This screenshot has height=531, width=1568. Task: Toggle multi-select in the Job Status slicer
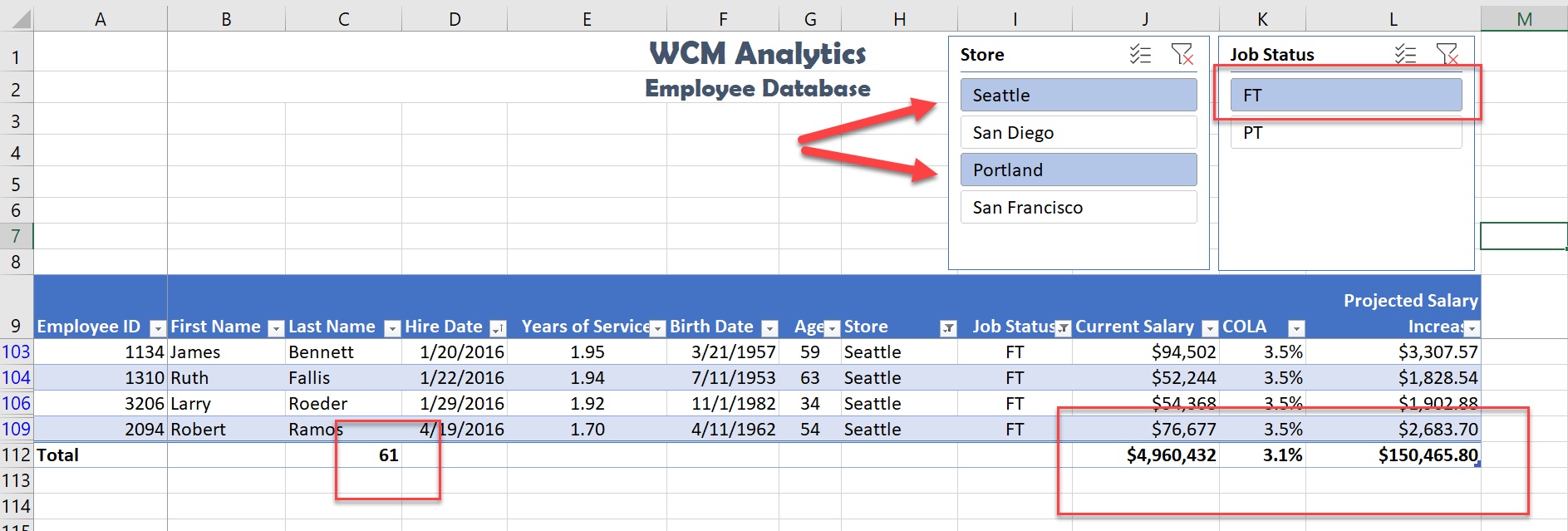[1405, 55]
